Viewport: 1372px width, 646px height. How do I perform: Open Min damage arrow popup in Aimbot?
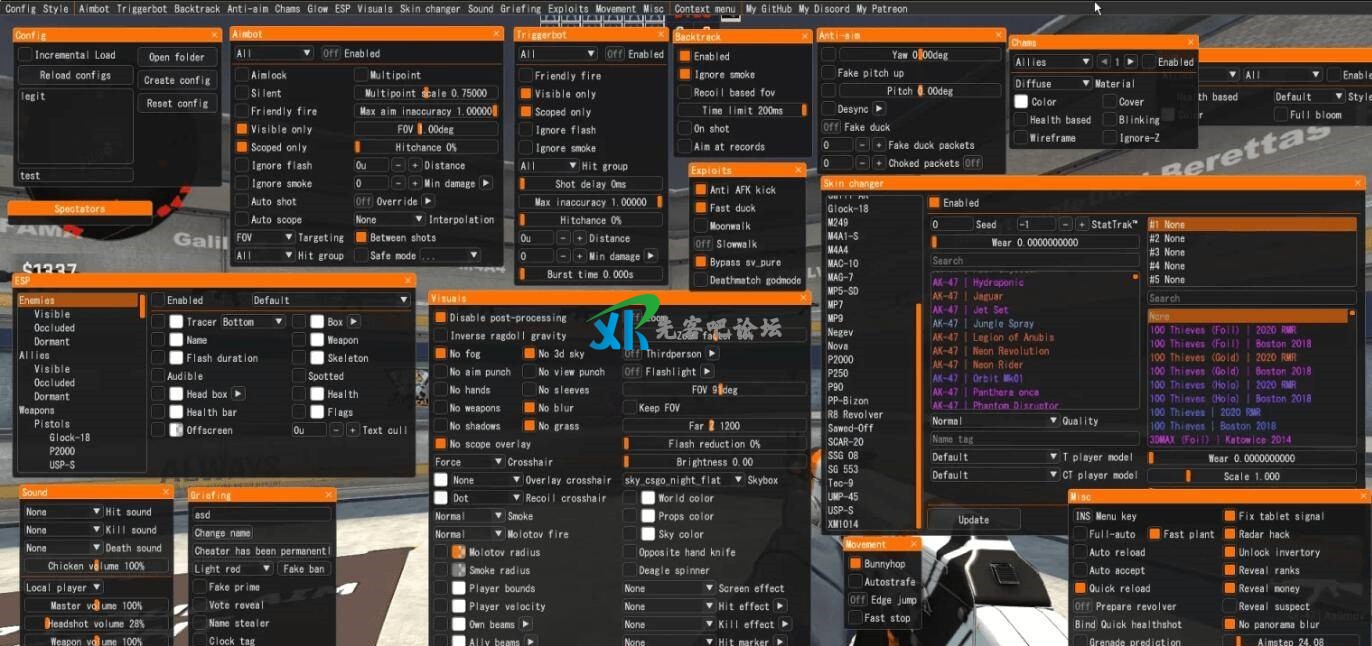(x=486, y=184)
